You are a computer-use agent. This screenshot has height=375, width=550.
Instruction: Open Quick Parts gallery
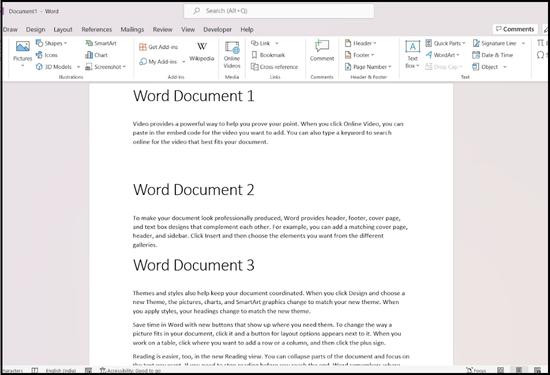[445, 43]
